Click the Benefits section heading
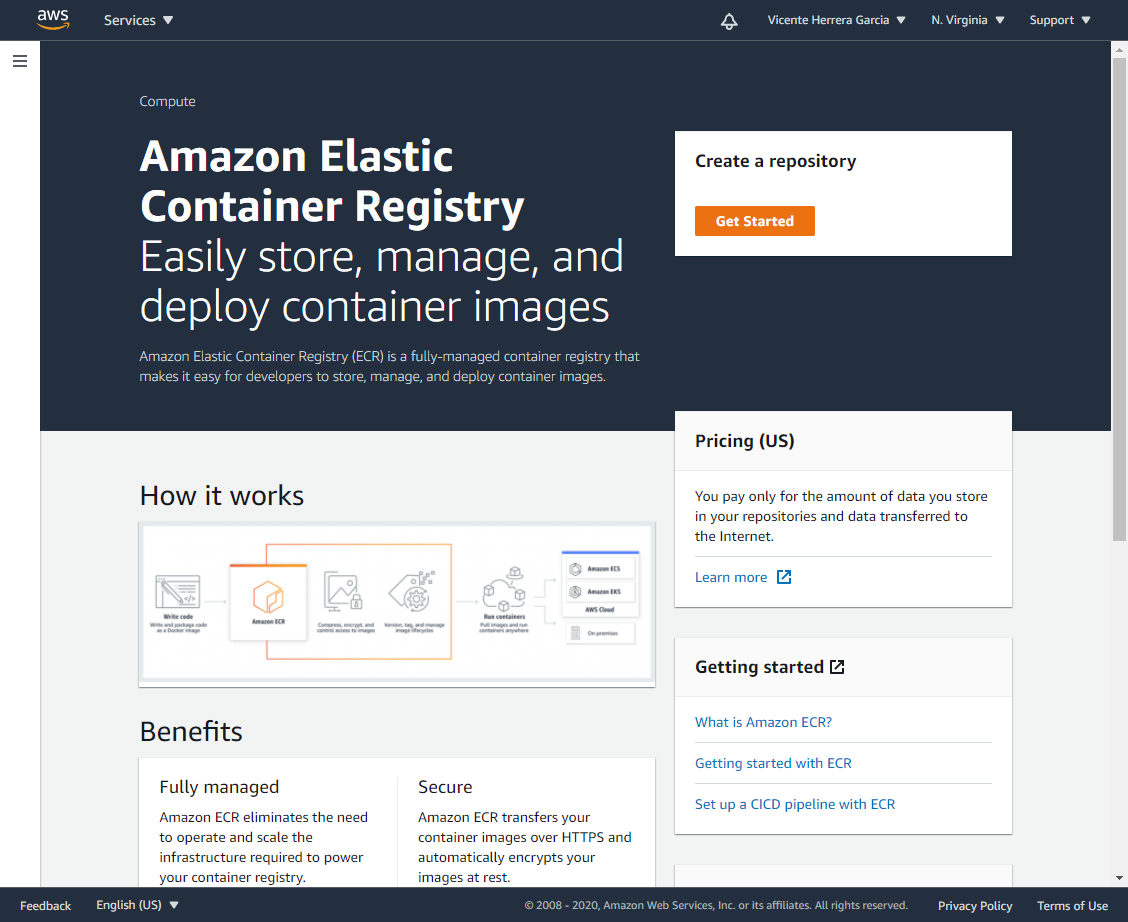 click(191, 731)
